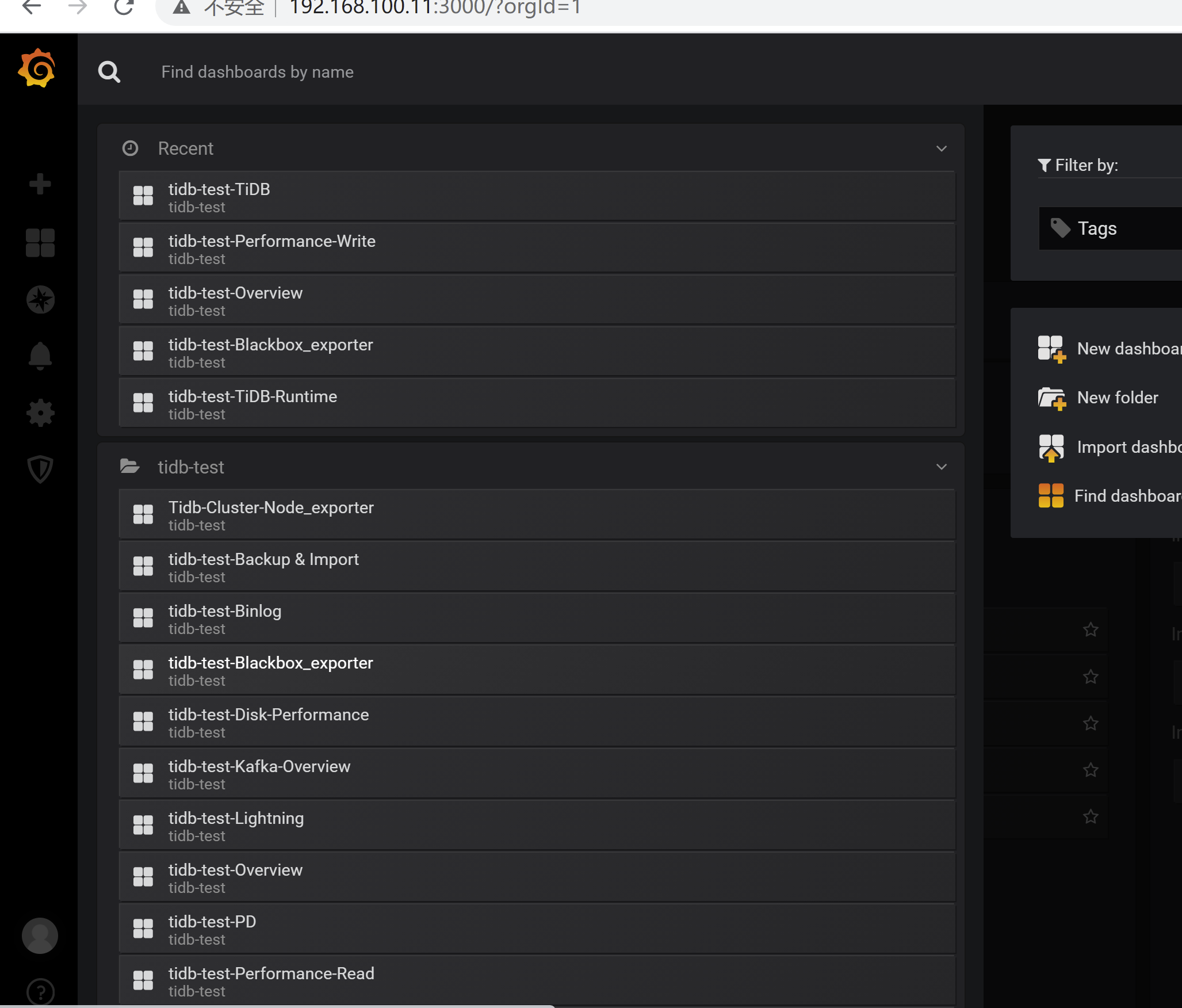Click the Find dashboards by name field
The height and width of the screenshot is (1008, 1182).
pos(258,72)
